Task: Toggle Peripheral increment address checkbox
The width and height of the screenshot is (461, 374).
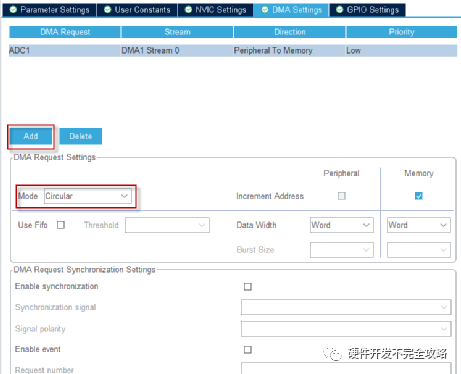Action: click(342, 196)
